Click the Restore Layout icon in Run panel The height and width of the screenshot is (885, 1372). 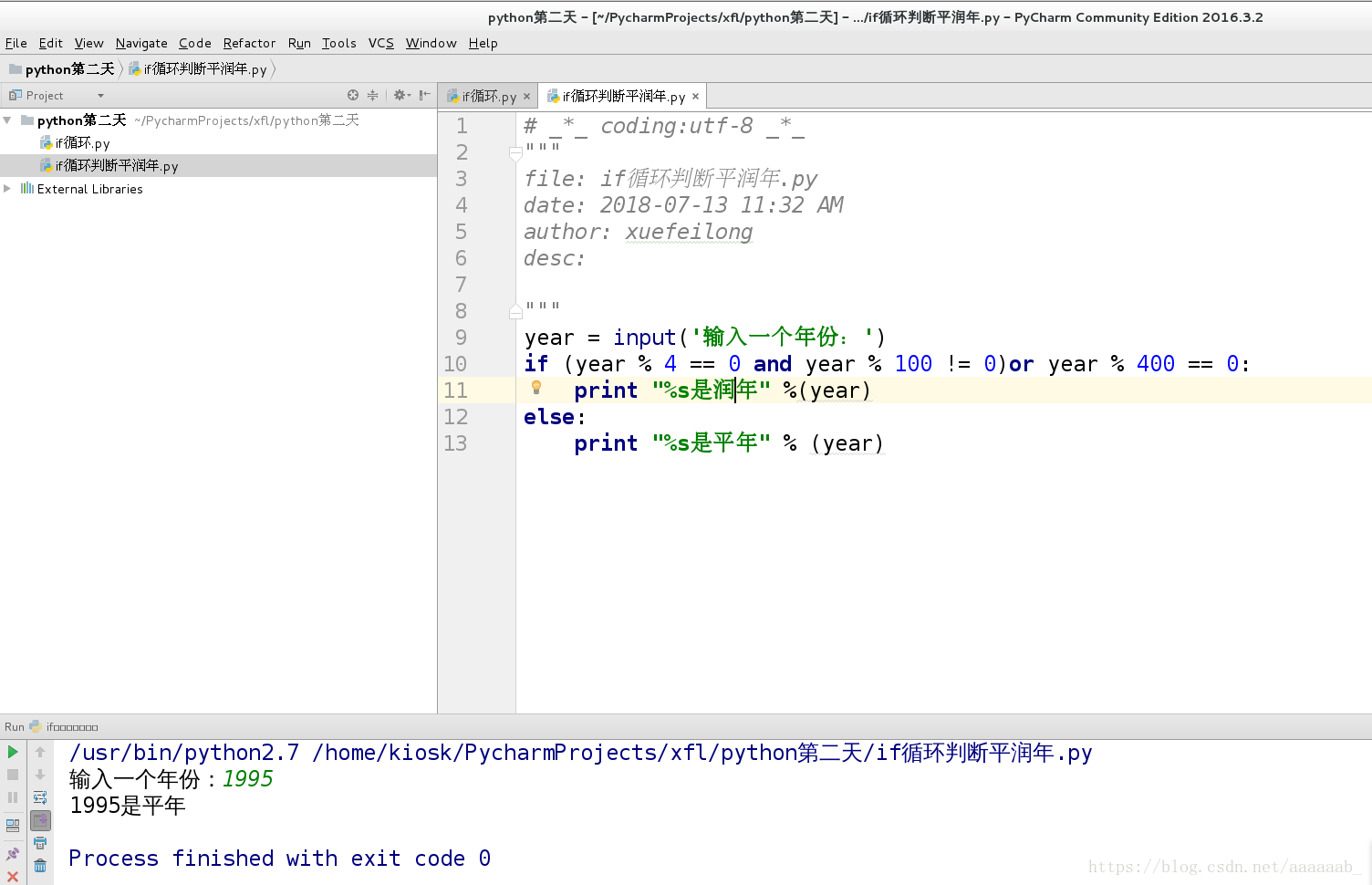point(13,826)
